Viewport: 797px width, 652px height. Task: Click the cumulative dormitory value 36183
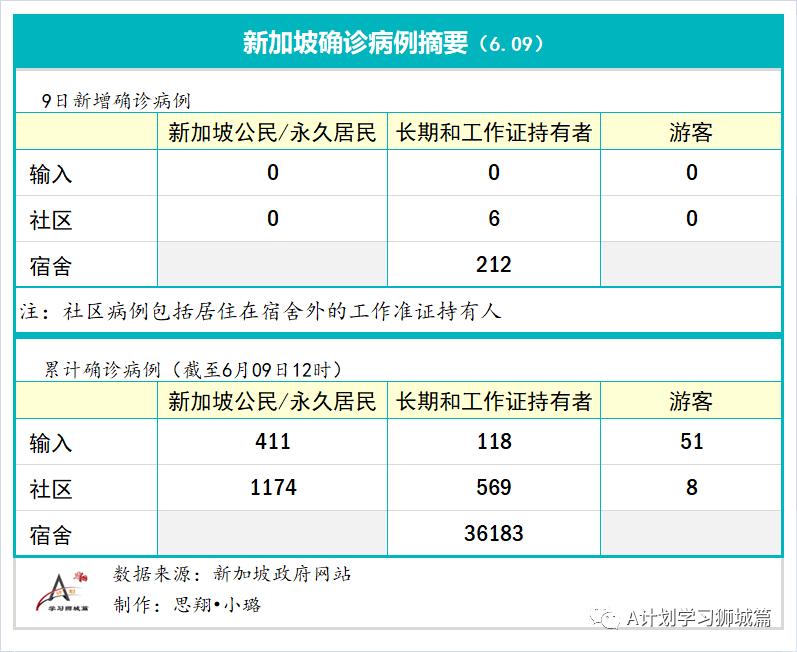494,533
